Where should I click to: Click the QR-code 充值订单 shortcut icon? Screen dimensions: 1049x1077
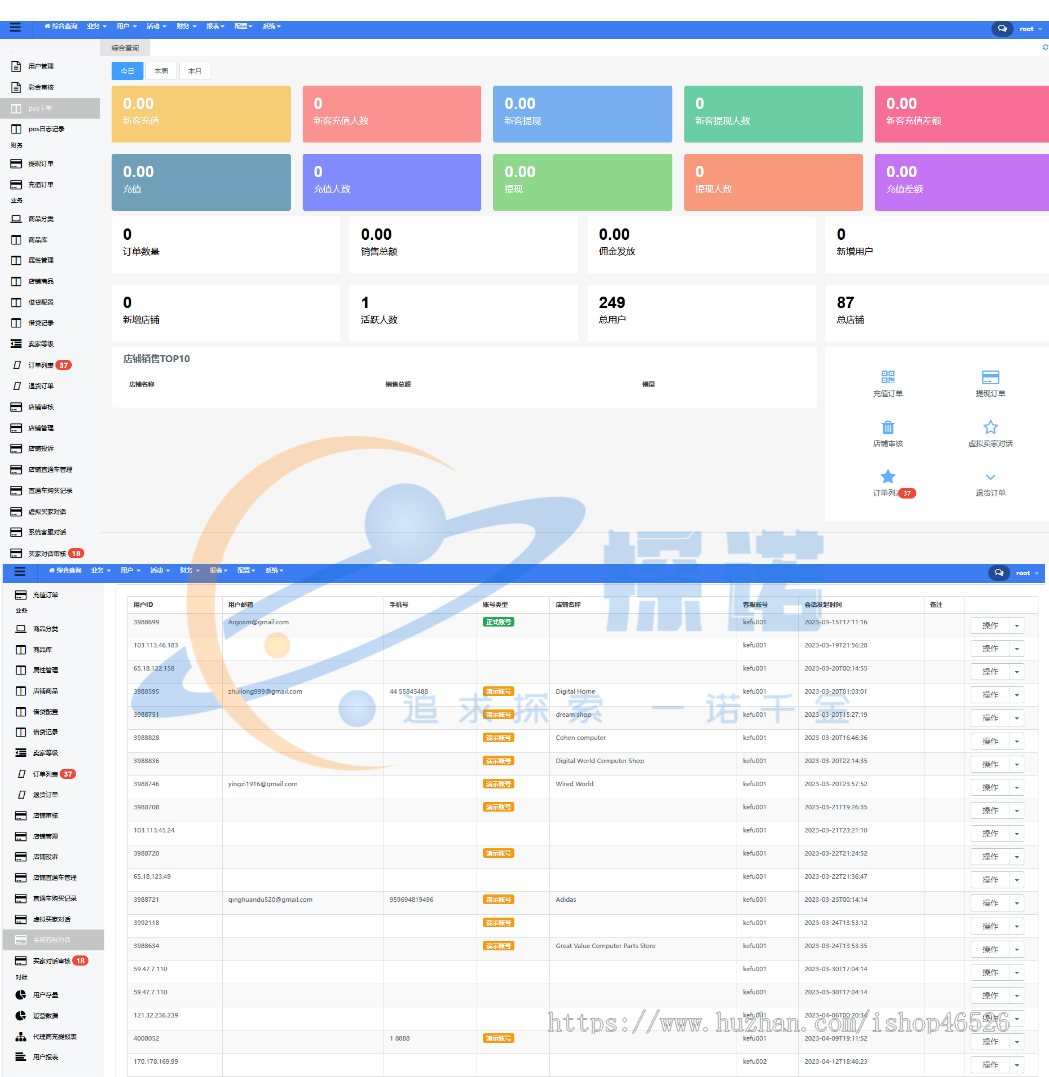pyautogui.click(x=888, y=377)
